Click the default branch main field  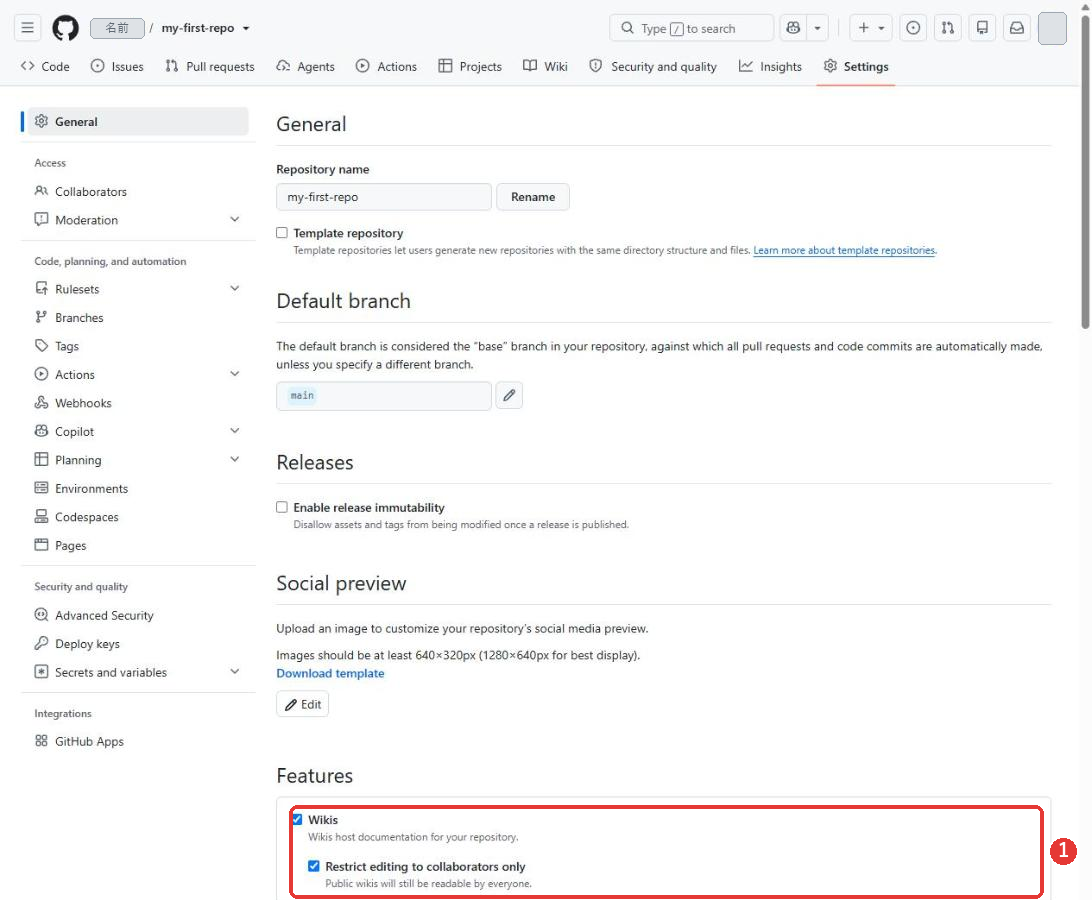click(x=384, y=396)
